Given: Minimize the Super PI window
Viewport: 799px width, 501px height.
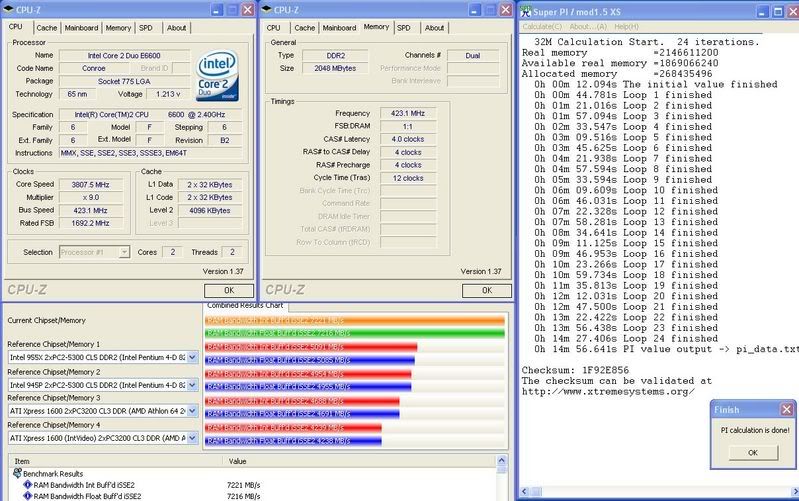Looking at the screenshot, I should point(763,11).
